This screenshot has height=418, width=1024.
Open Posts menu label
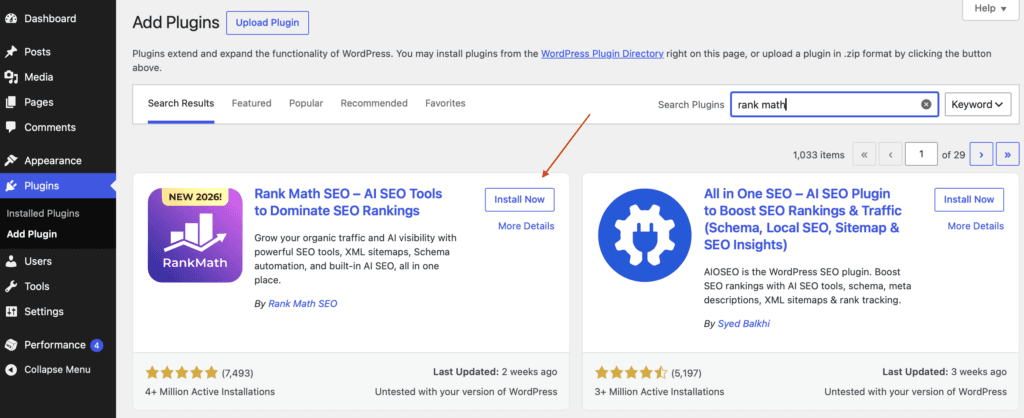pyautogui.click(x=37, y=52)
